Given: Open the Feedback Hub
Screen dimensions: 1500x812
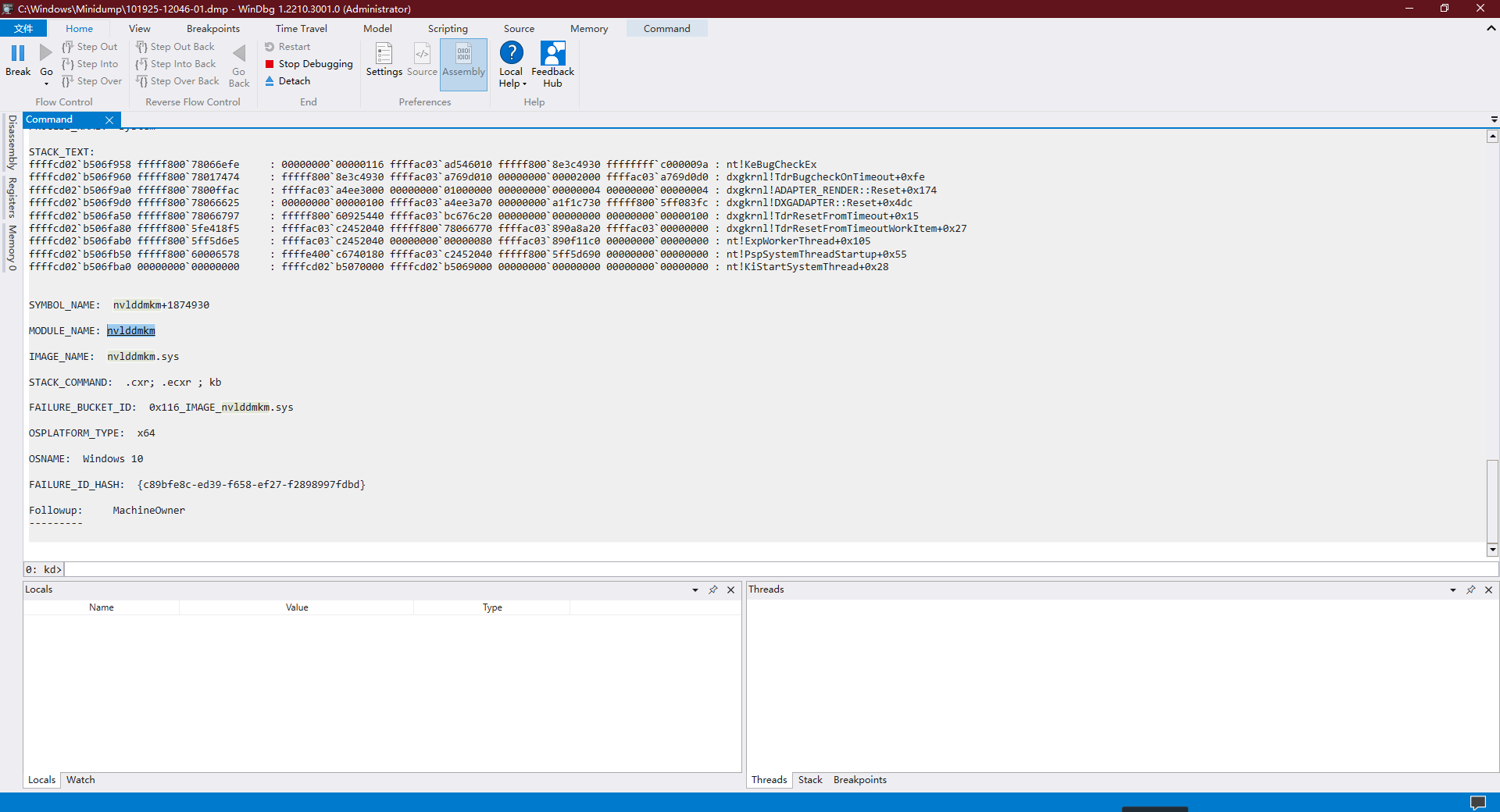Looking at the screenshot, I should 553,65.
